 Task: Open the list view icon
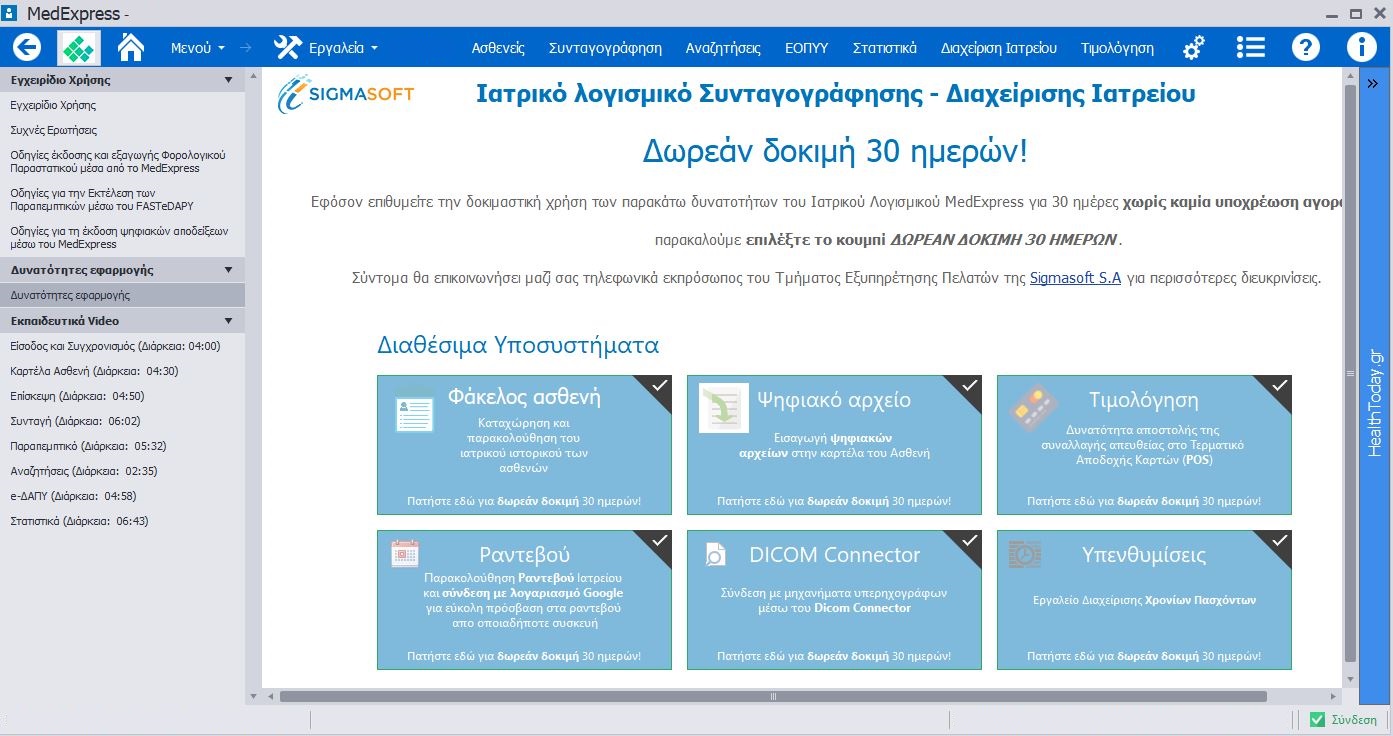coord(1250,47)
